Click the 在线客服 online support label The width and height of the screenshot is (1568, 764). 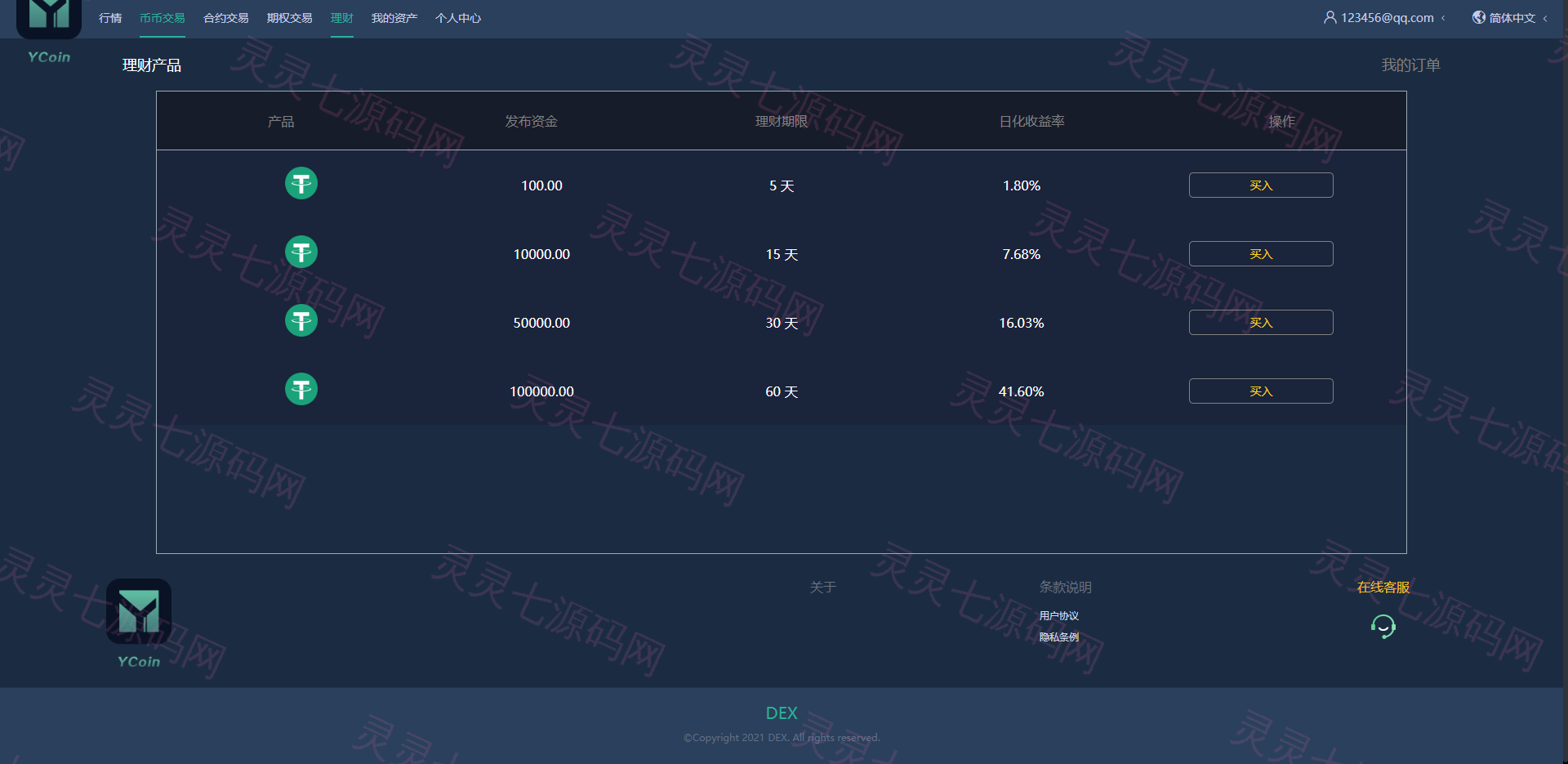[x=1383, y=588]
